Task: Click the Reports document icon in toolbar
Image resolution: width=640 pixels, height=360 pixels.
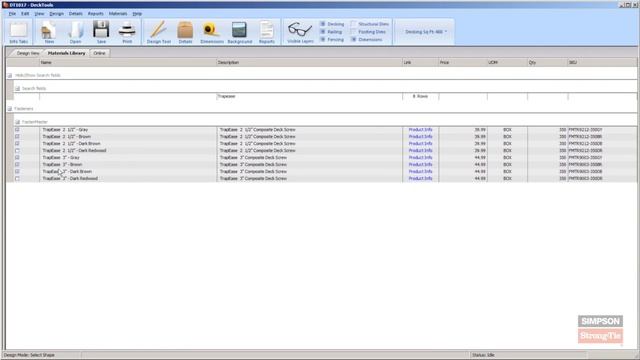Action: click(x=267, y=32)
